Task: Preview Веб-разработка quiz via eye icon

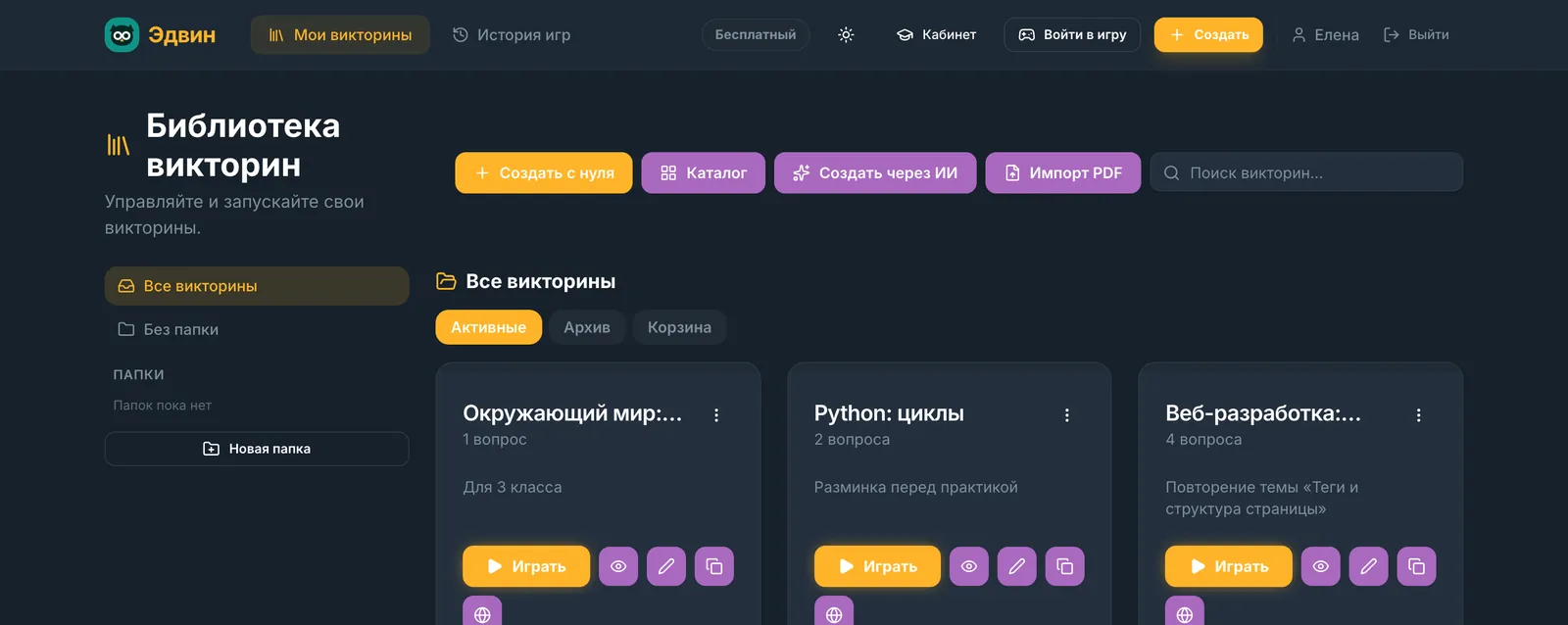Action: 1321,566
